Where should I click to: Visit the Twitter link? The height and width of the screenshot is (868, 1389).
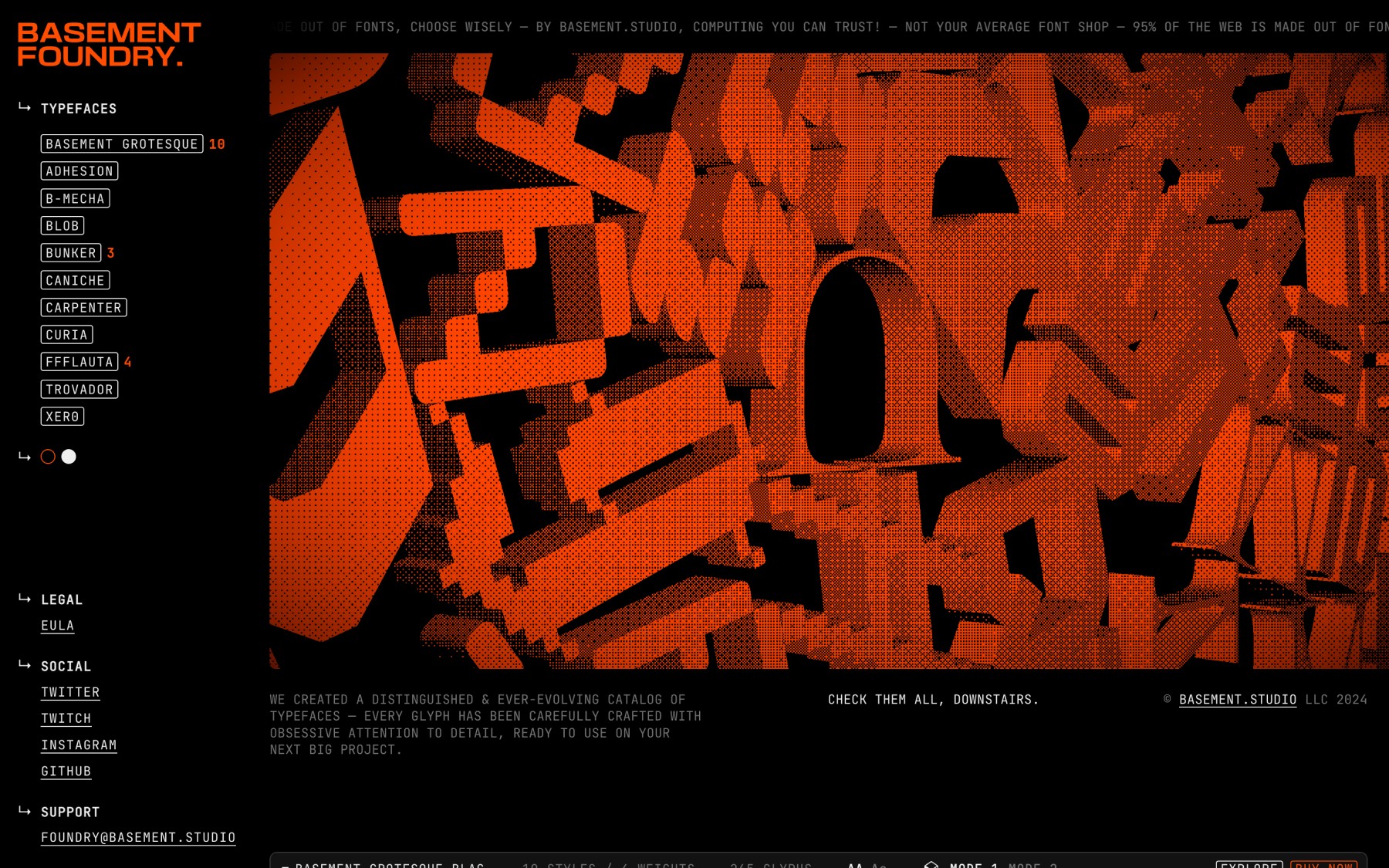70,693
